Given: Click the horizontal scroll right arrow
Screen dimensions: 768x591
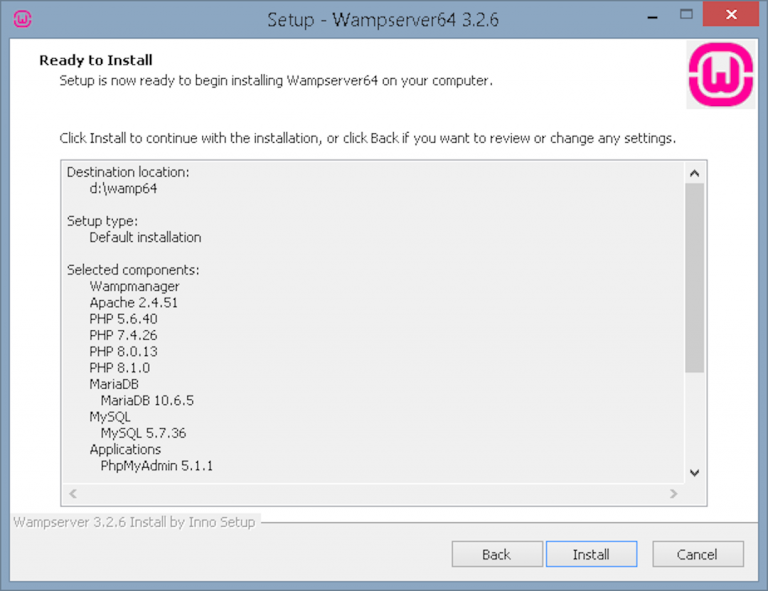Looking at the screenshot, I should [x=673, y=494].
